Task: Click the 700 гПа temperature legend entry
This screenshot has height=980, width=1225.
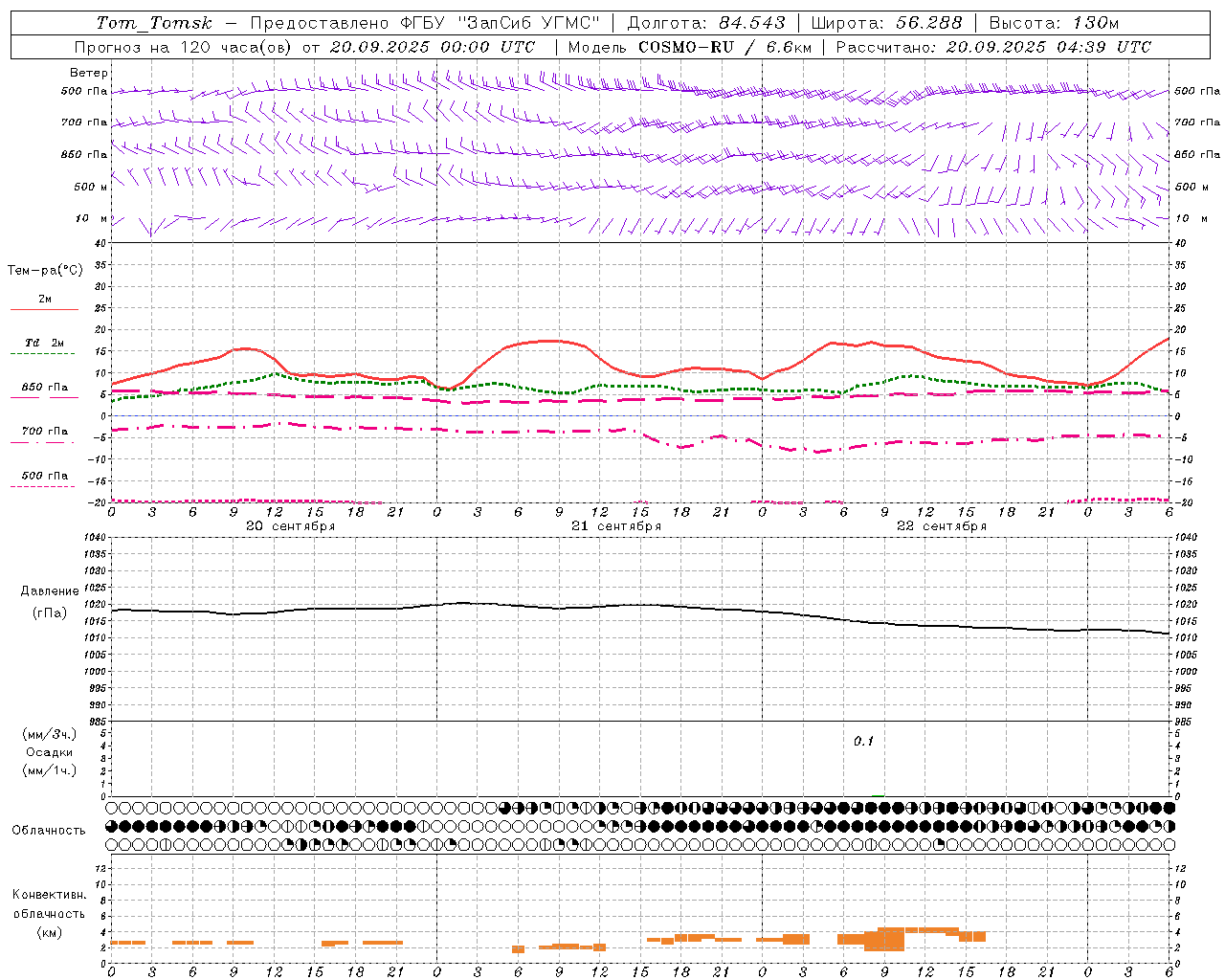Action: (45, 432)
